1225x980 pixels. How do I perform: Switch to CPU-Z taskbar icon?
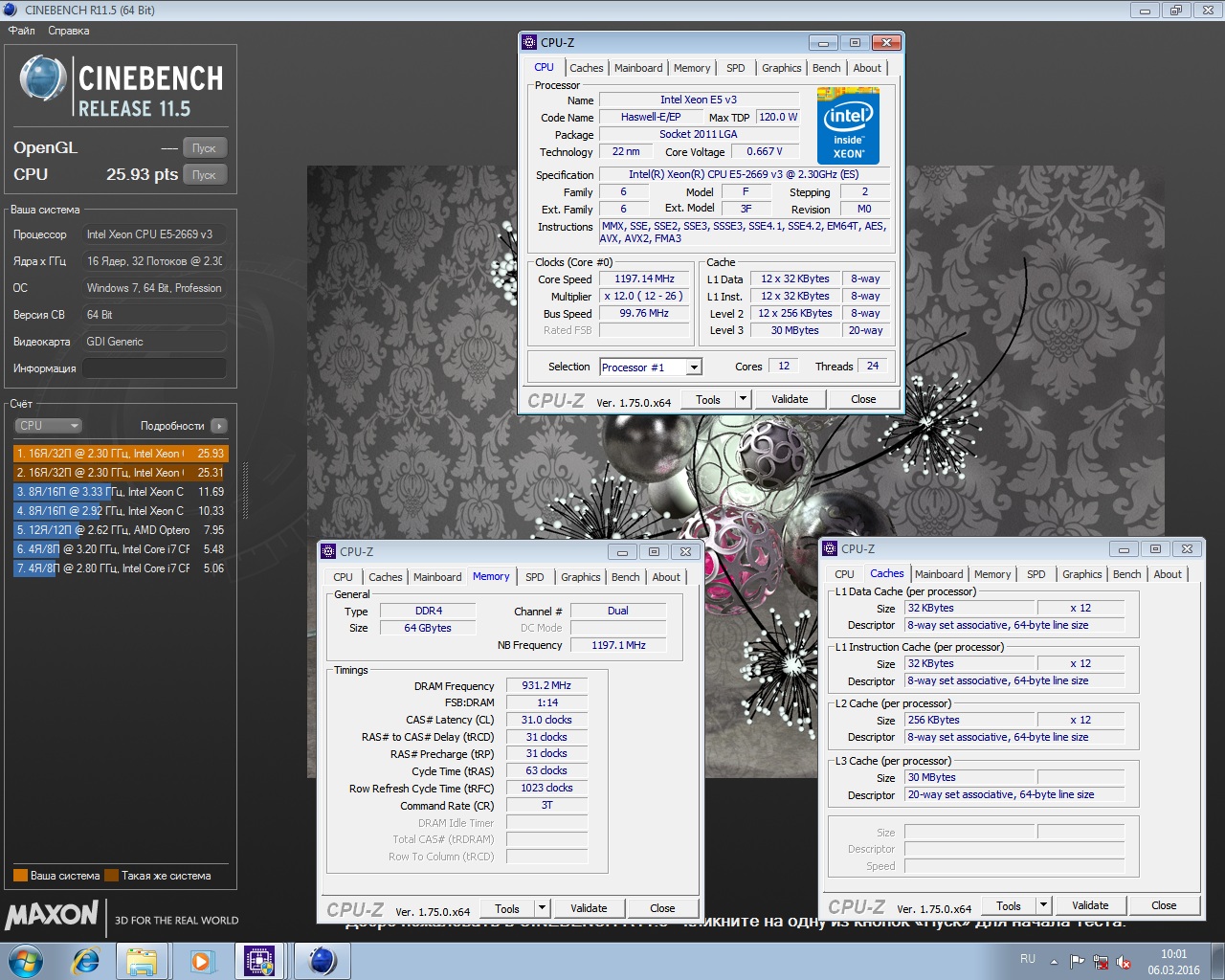(259, 960)
